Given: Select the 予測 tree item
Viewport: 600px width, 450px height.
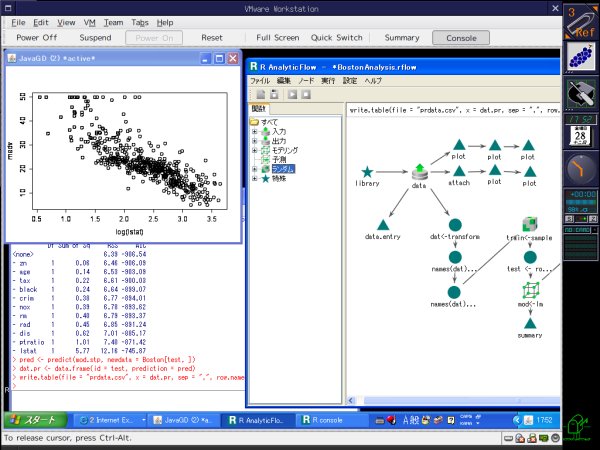Looking at the screenshot, I should tap(279, 160).
